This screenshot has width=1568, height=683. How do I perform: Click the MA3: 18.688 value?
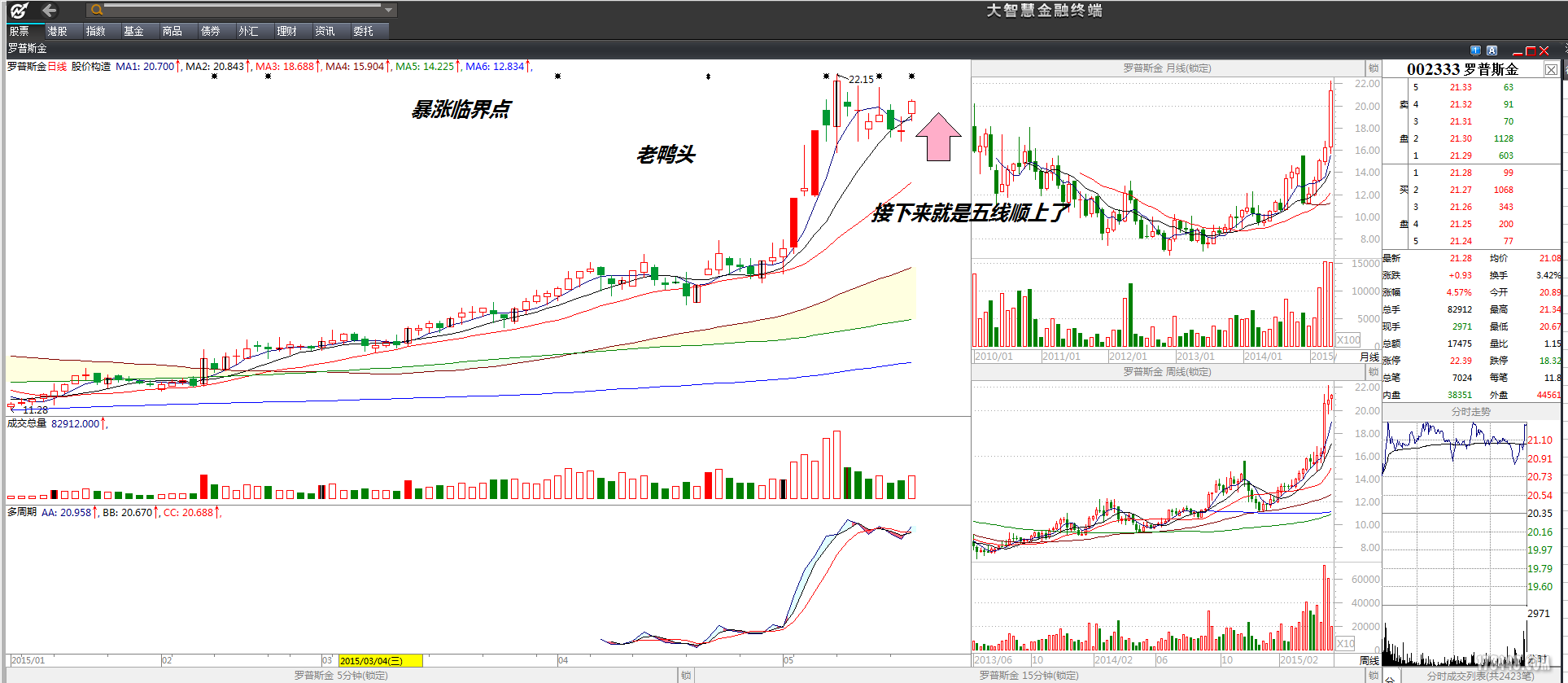(x=285, y=67)
